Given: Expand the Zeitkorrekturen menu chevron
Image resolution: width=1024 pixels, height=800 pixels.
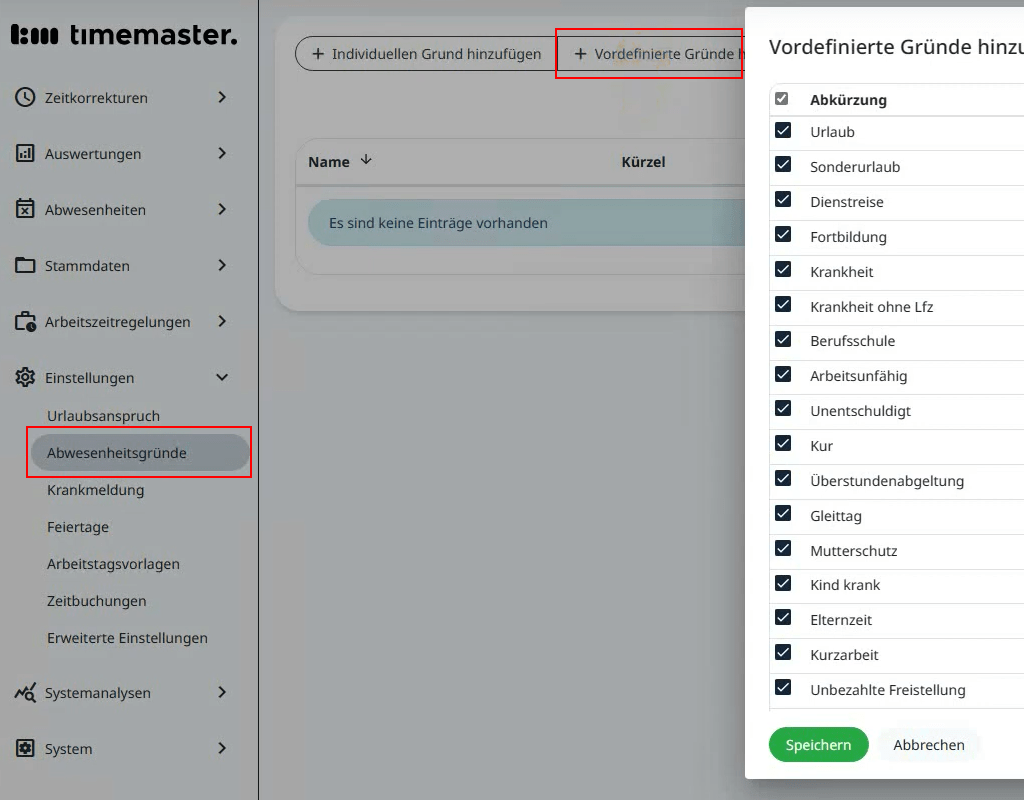Looking at the screenshot, I should point(222,97).
